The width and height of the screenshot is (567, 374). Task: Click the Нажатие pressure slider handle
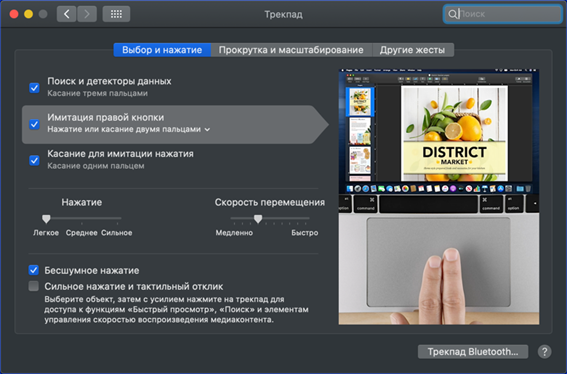click(46, 219)
